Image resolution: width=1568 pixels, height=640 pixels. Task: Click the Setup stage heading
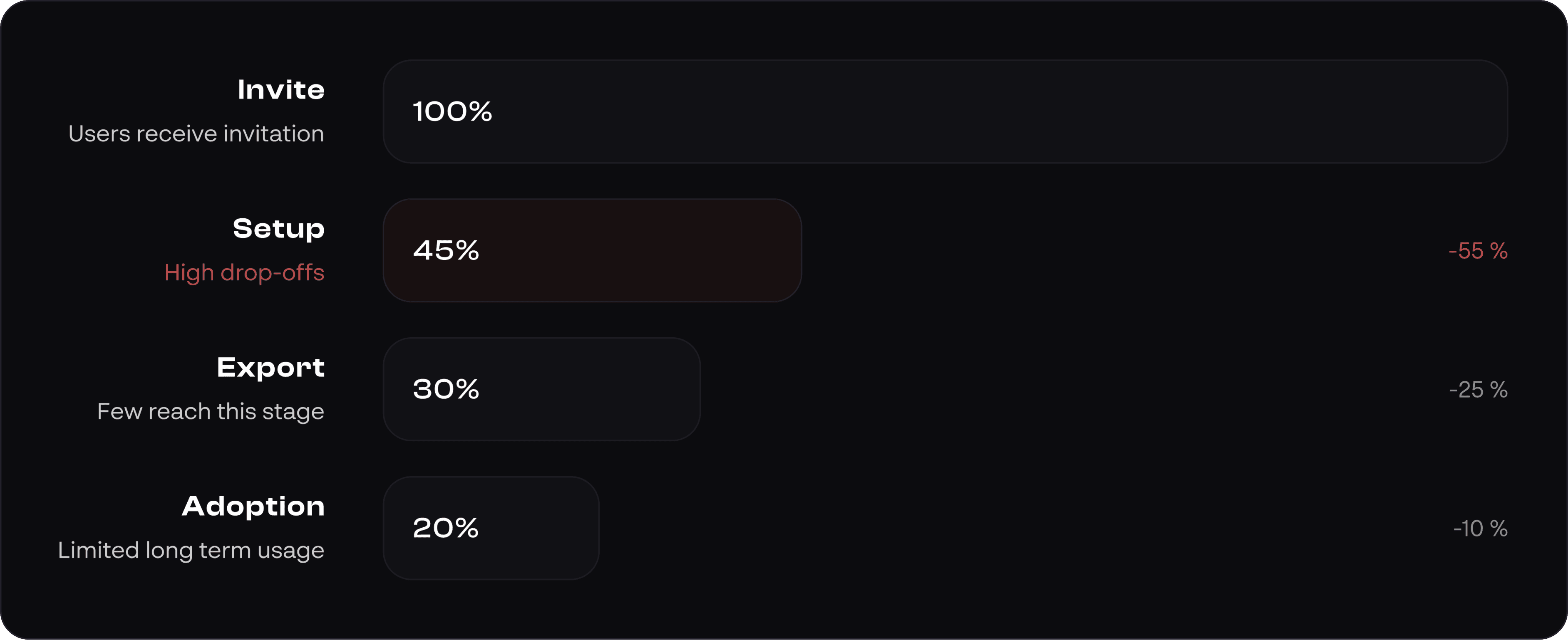pos(279,229)
